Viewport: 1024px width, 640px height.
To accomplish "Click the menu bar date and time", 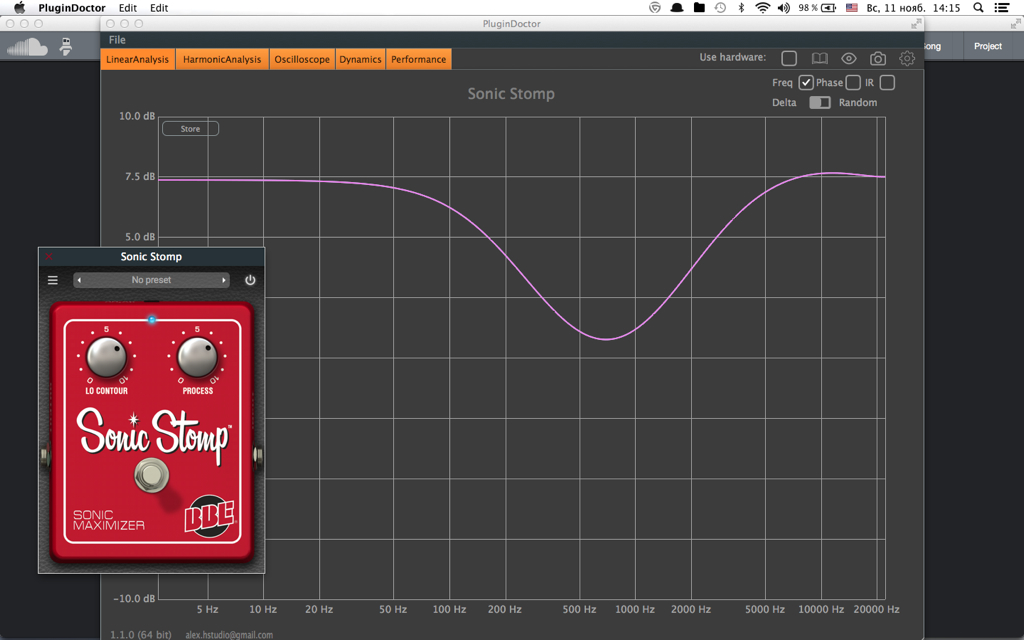I will (913, 8).
